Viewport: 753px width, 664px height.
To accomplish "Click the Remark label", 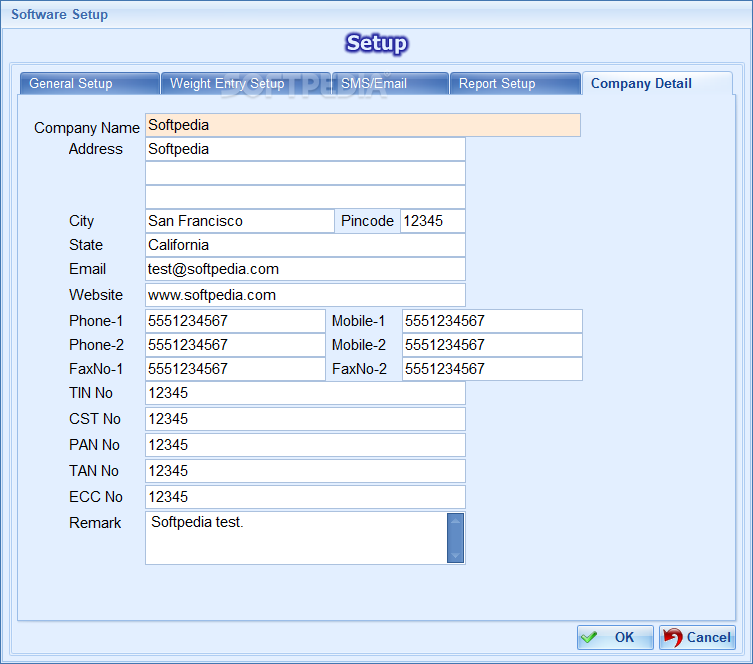I will click(95, 522).
